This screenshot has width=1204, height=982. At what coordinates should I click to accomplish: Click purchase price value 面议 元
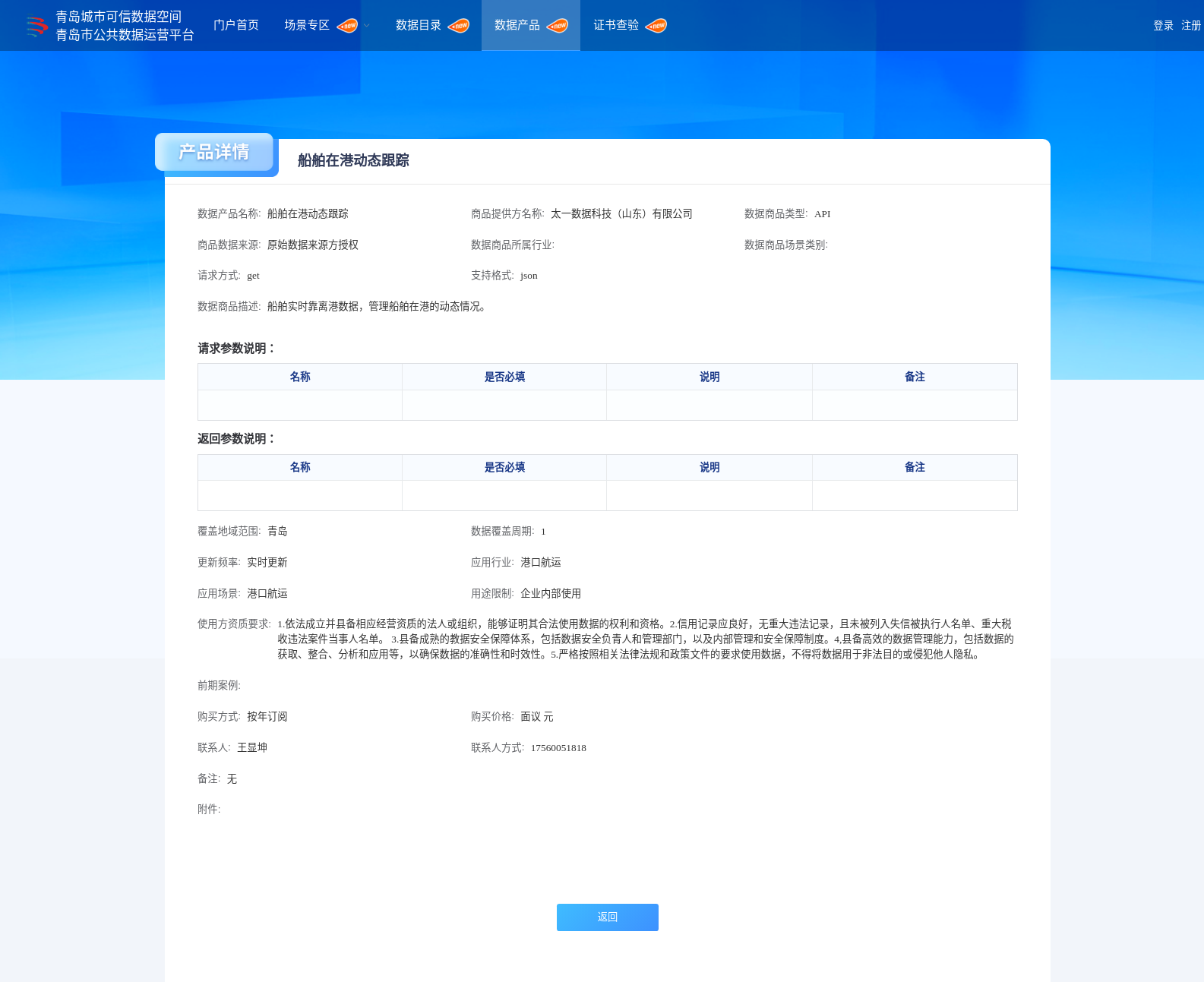click(x=537, y=717)
